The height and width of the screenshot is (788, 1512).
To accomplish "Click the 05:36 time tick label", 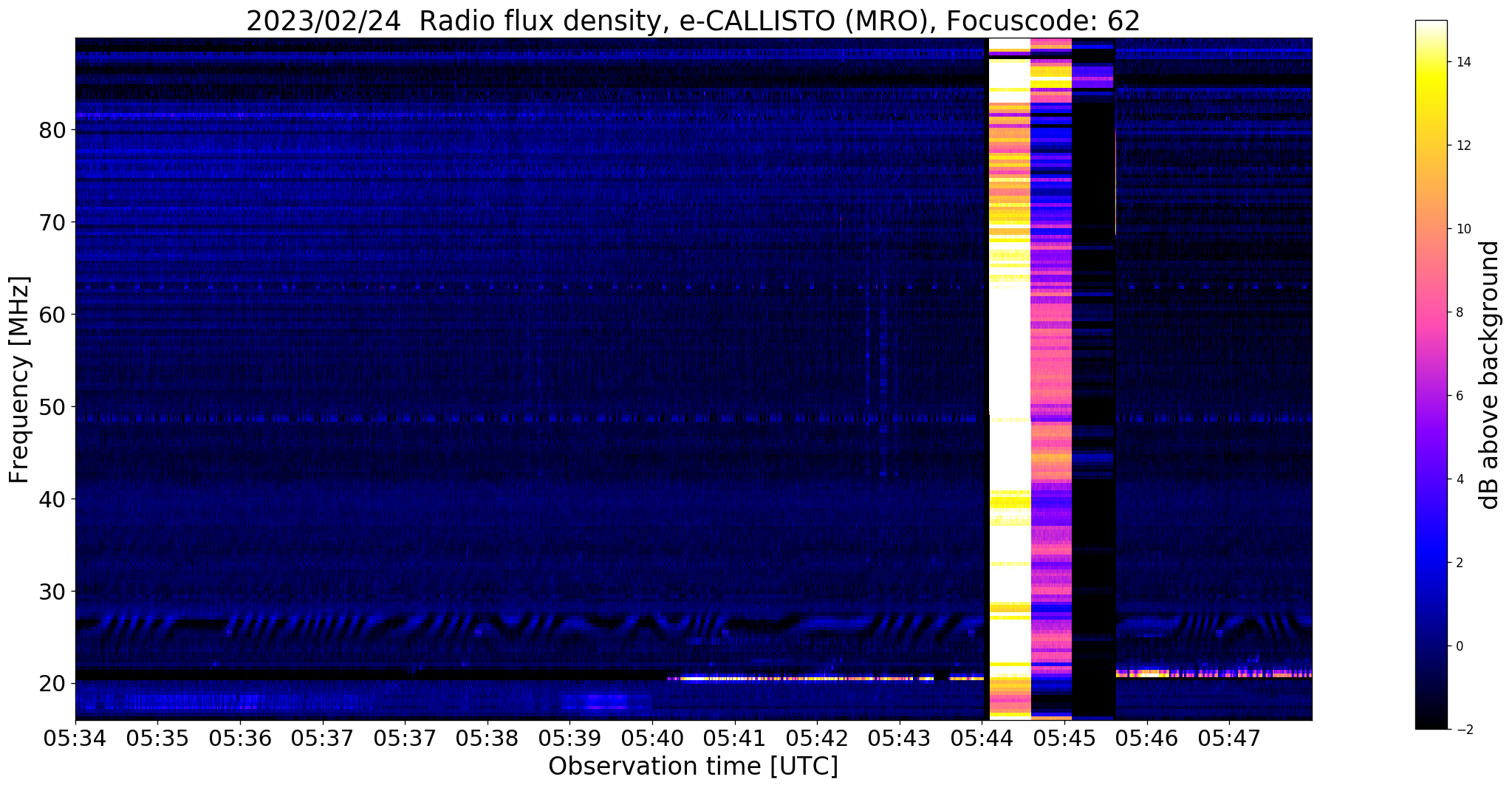I will 240,737.
